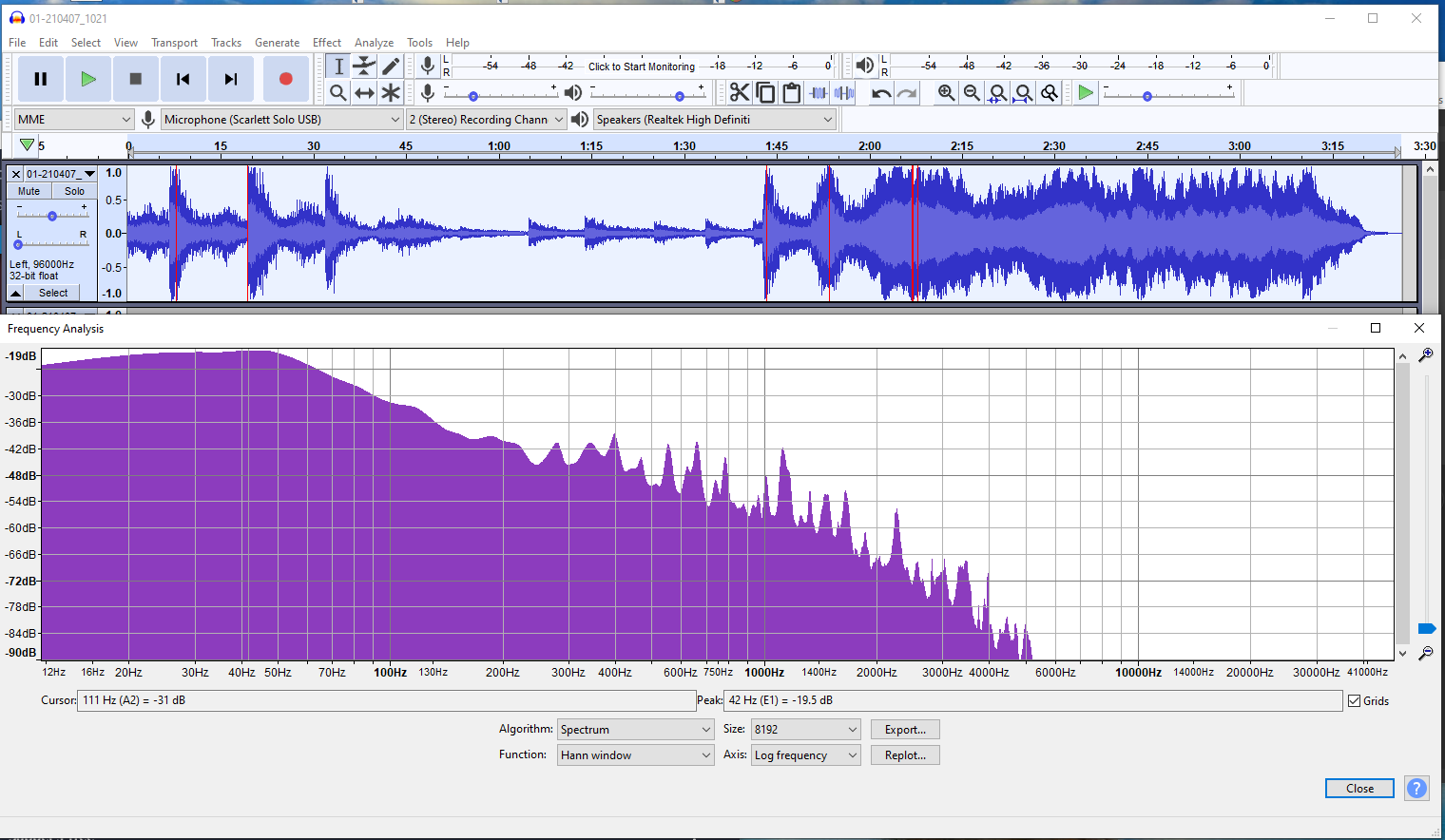Click the Play-at-speed green arrow
1445x840 pixels.
[1086, 92]
